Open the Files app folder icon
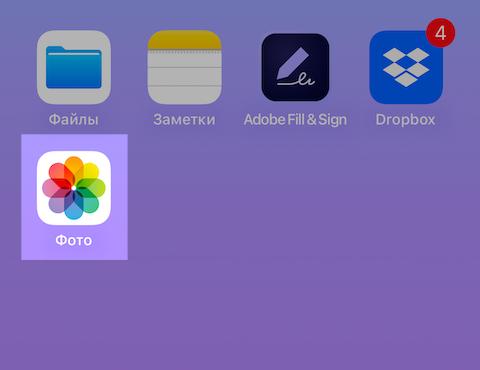This screenshot has height=370, width=480. 74,67
